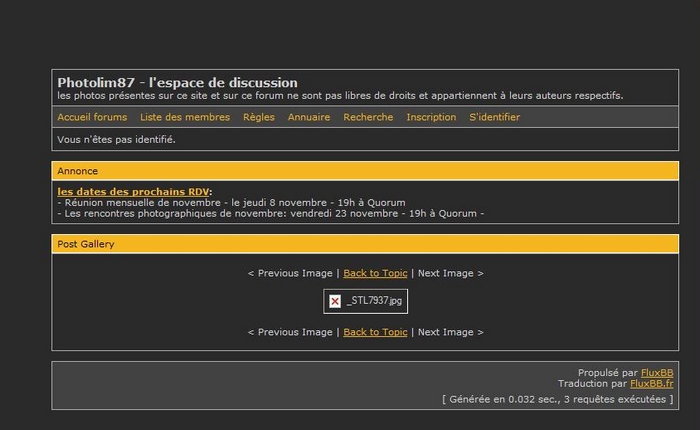Click Back to Topic below the image
The image size is (700, 430).
pyautogui.click(x=375, y=332)
